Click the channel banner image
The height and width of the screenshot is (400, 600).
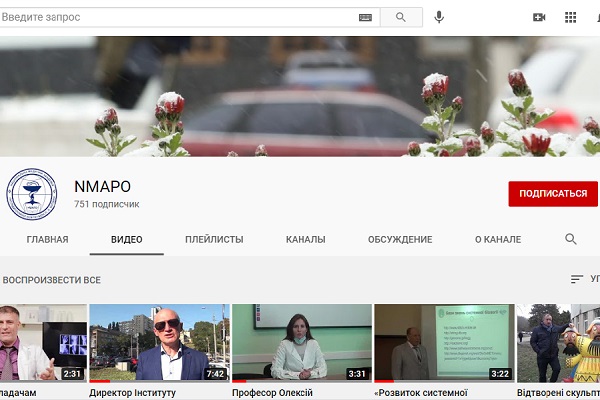click(x=300, y=96)
